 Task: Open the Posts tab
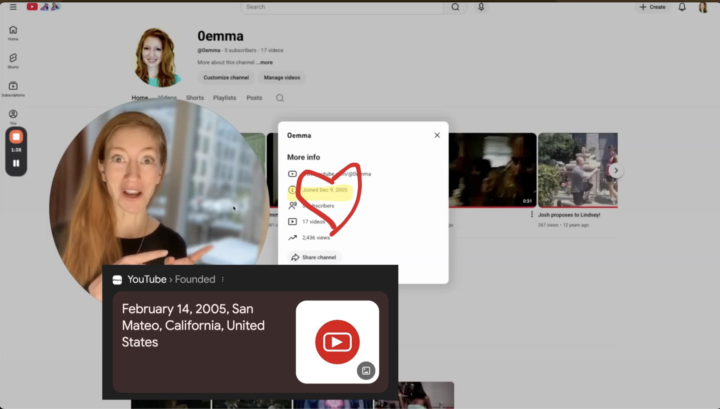pos(254,98)
